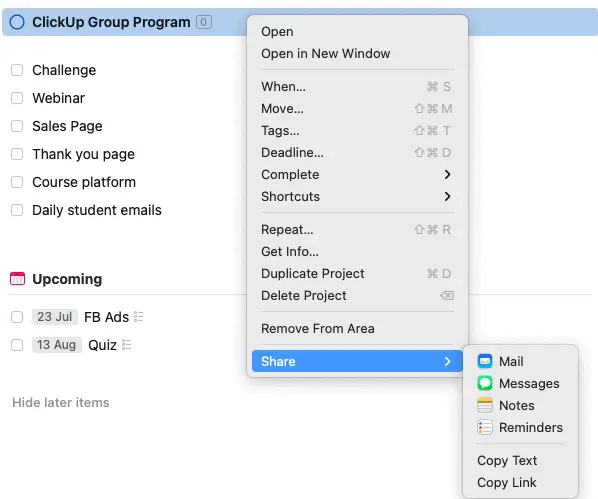Viewport: 598px width, 499px height.
Task: Click the checklist icon beside Quiz
Action: coord(126,345)
